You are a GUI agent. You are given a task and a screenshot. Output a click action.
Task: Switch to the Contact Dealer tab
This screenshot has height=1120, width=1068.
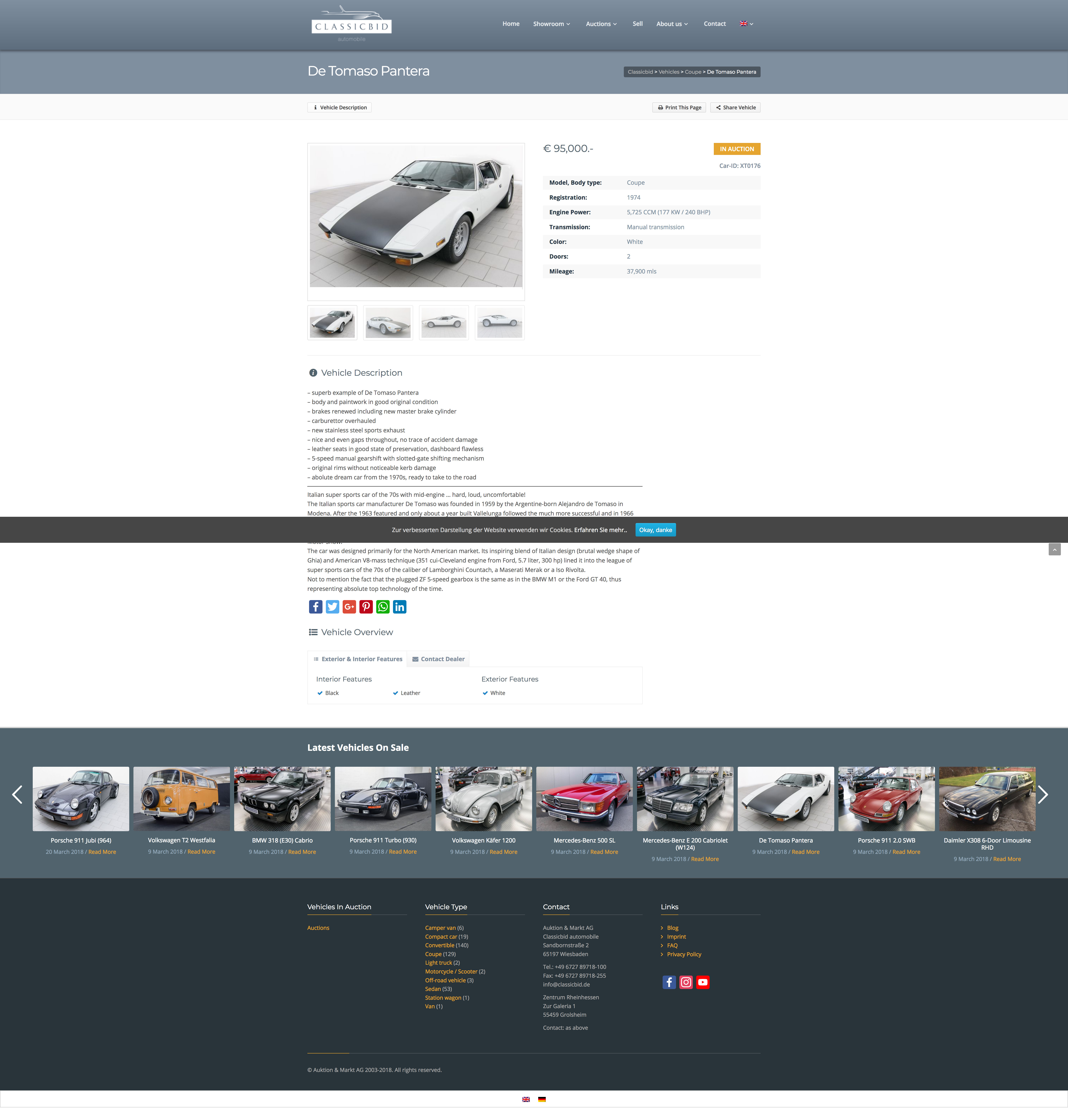(x=438, y=659)
